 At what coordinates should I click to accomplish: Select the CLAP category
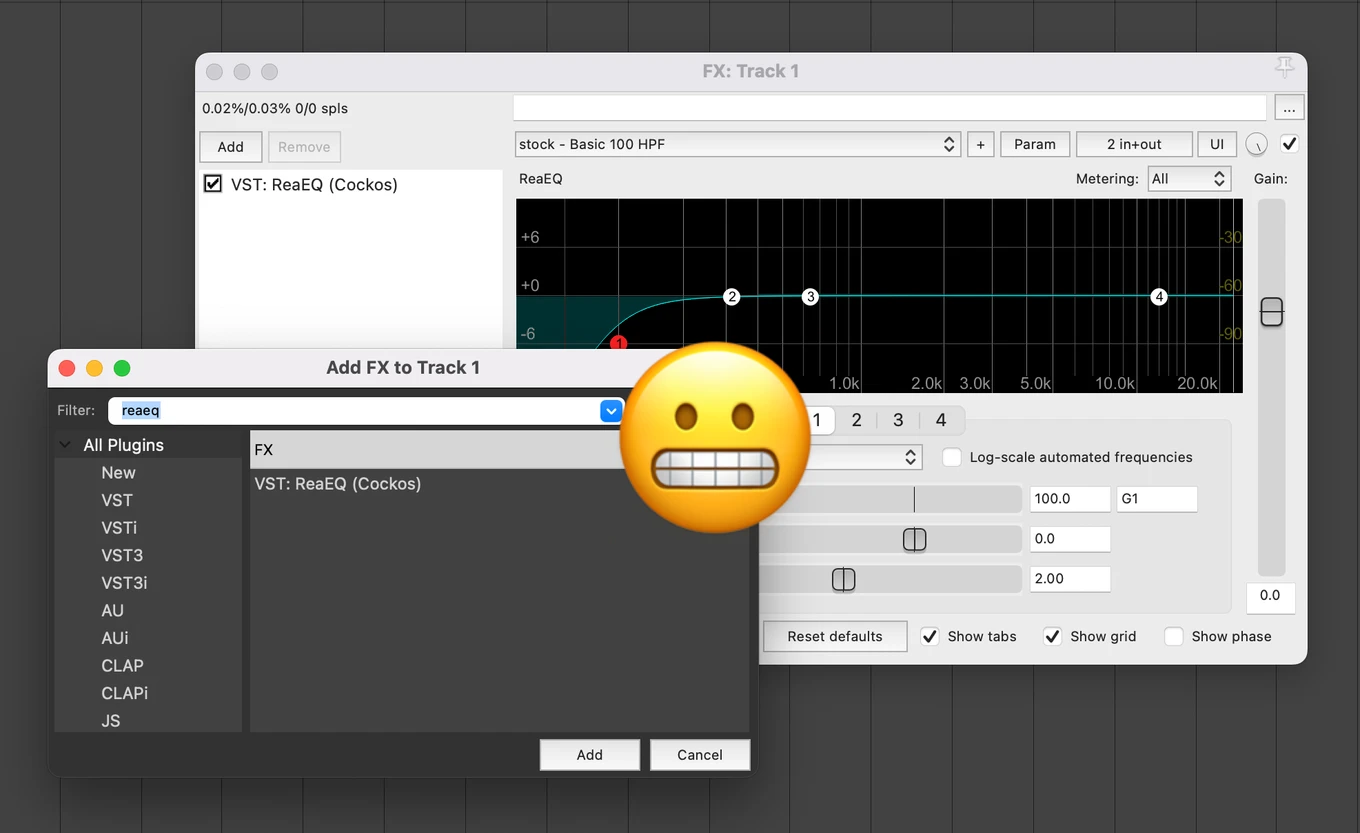coord(122,665)
